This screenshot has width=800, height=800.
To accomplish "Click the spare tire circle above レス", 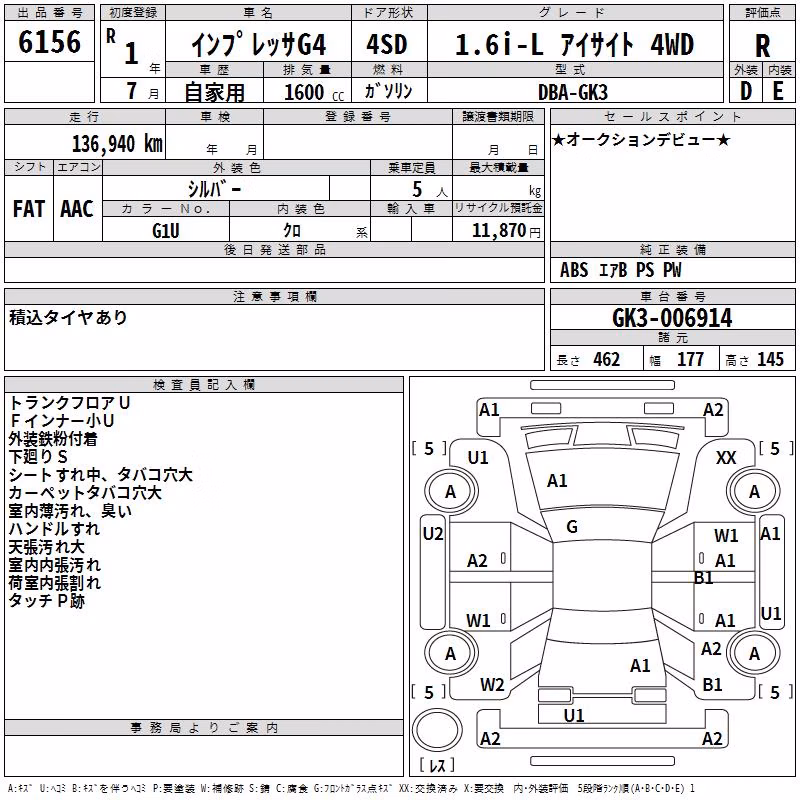I will click(437, 731).
